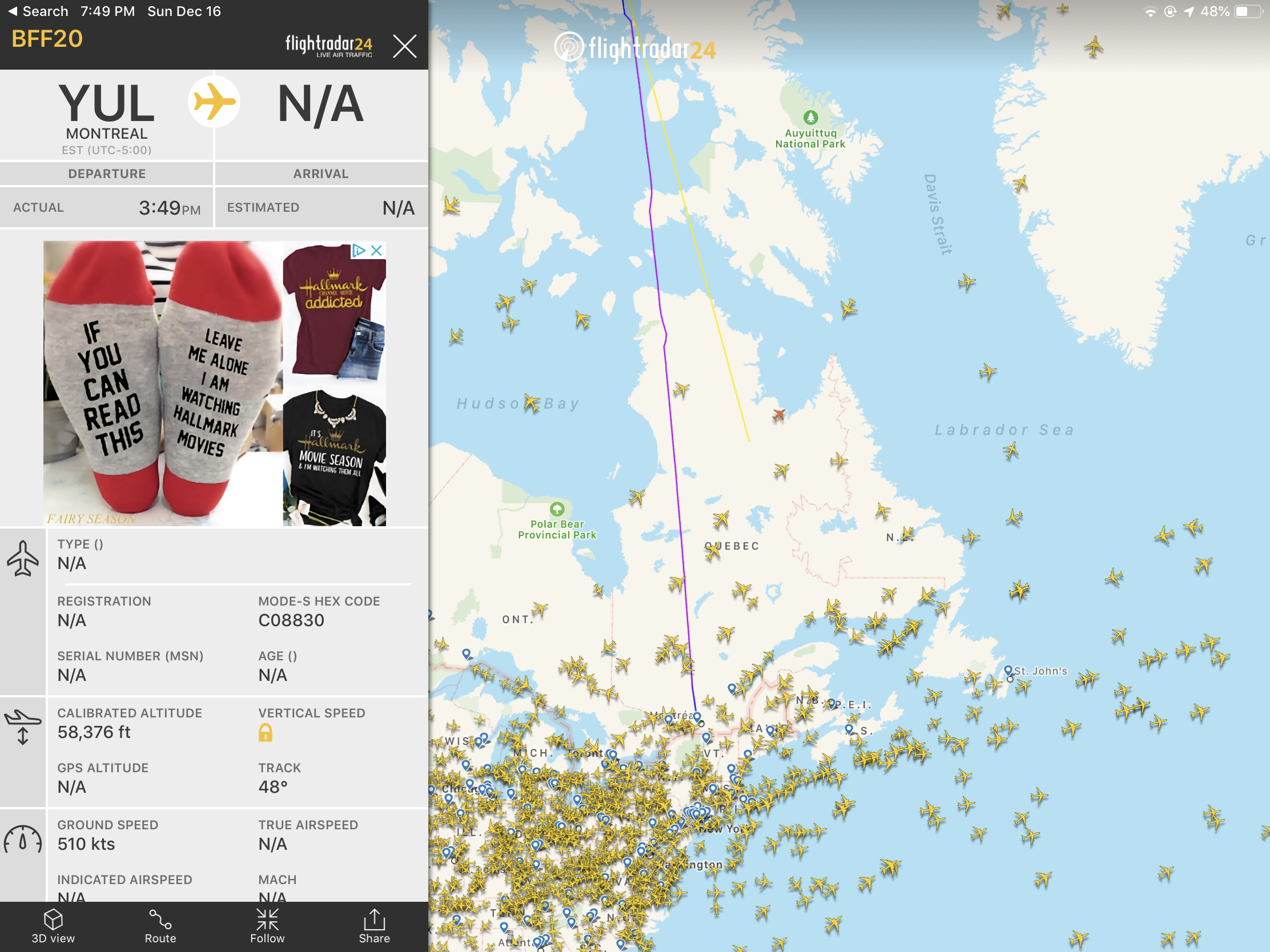Viewport: 1270px width, 952px height.
Task: Close the Hallmark advertisement
Action: (x=377, y=250)
